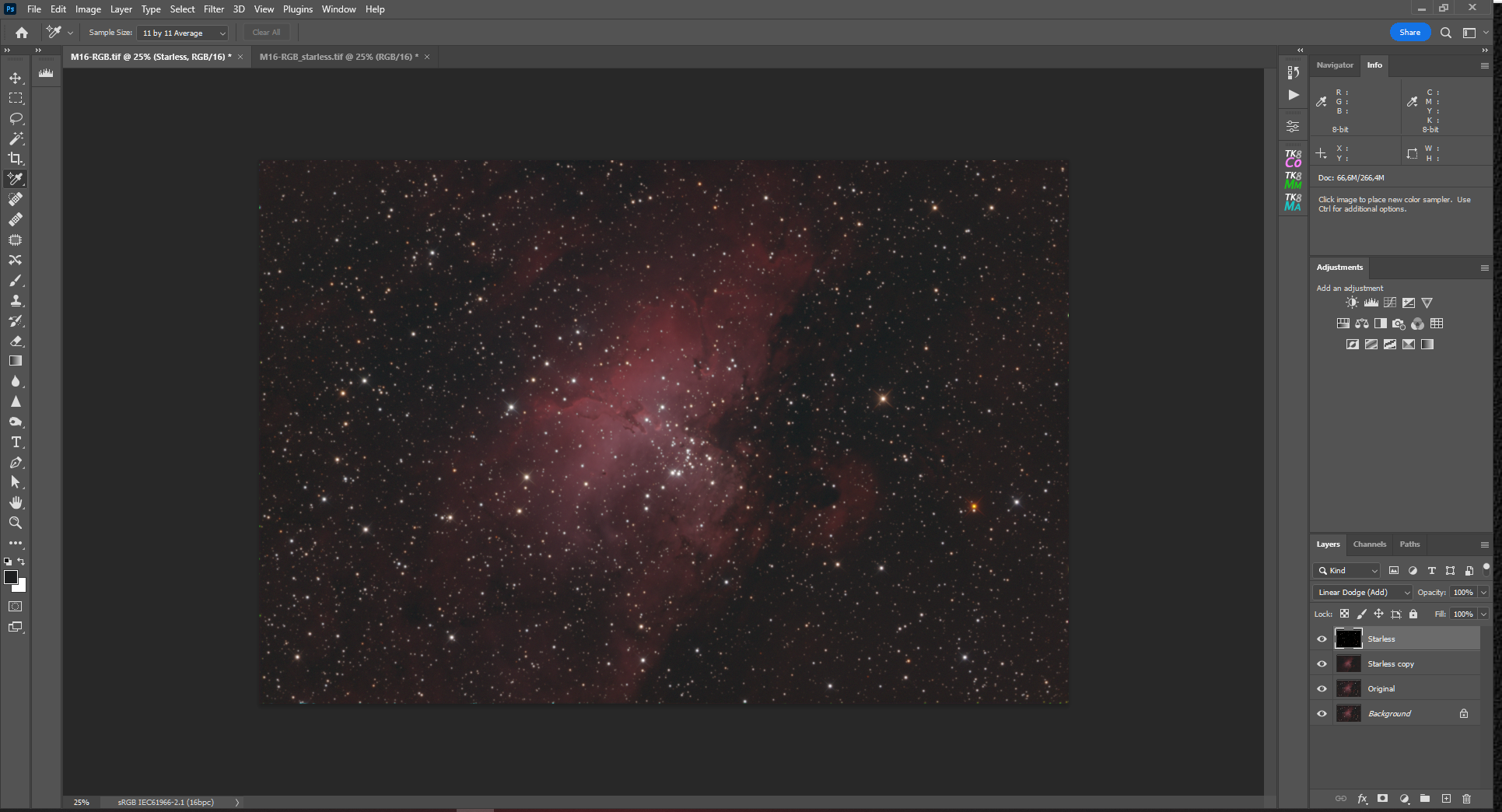Select the Horizontal Type tool
1502x812 pixels.
(x=16, y=442)
